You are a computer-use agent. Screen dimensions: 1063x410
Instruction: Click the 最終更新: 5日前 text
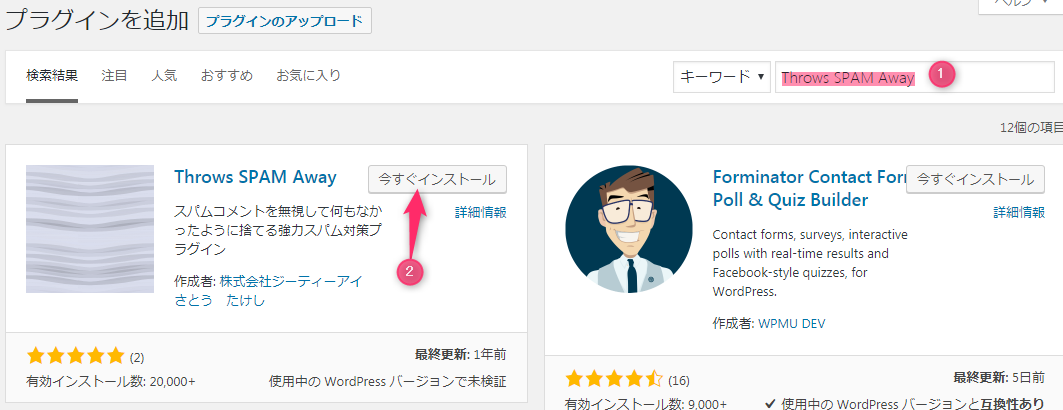[999, 377]
